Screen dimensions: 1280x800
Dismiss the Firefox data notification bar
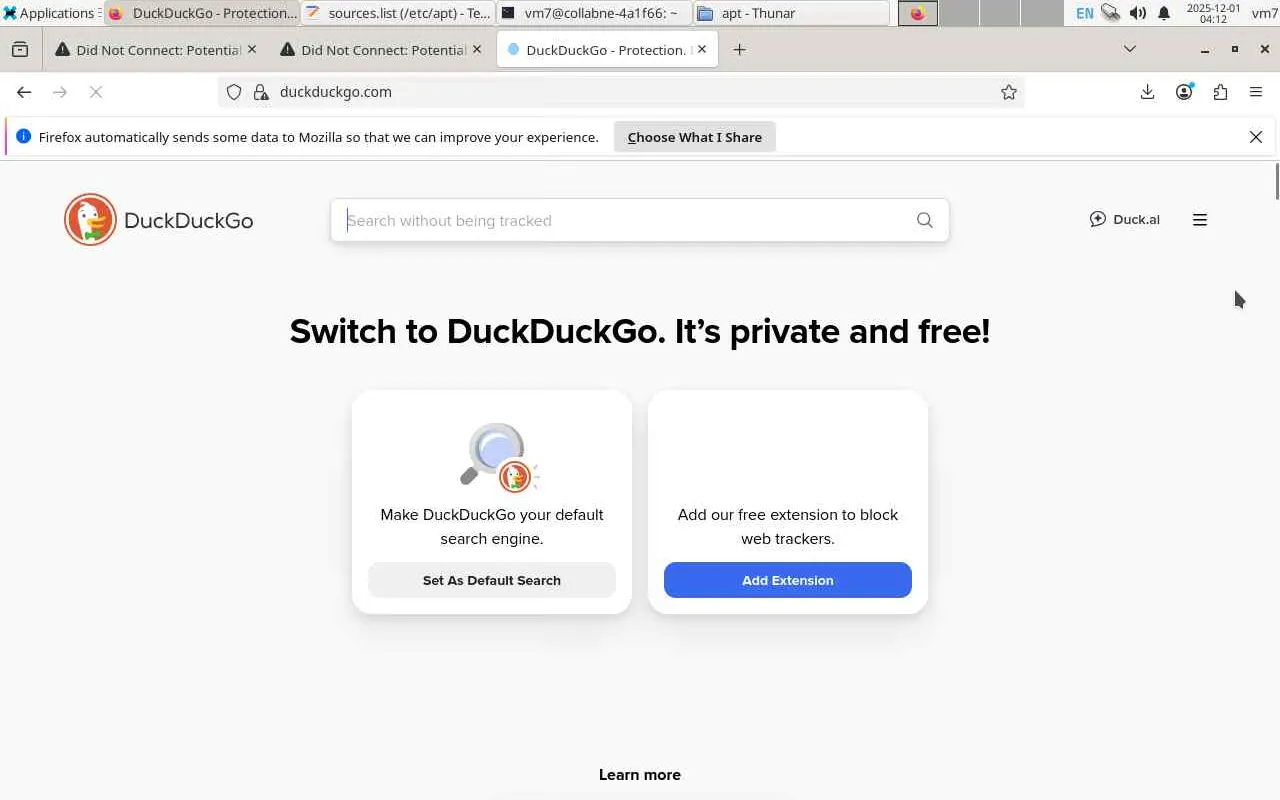1256,137
